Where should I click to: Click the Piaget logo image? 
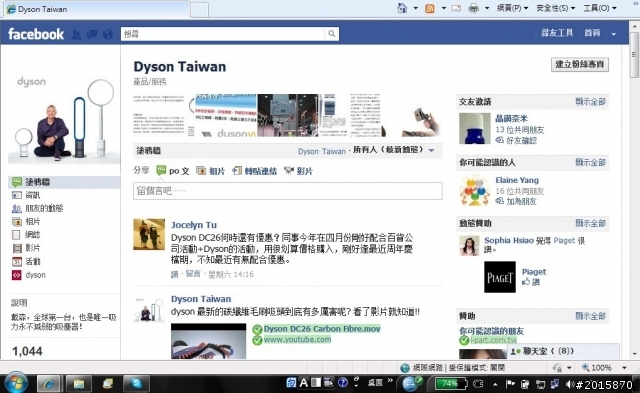coord(500,277)
